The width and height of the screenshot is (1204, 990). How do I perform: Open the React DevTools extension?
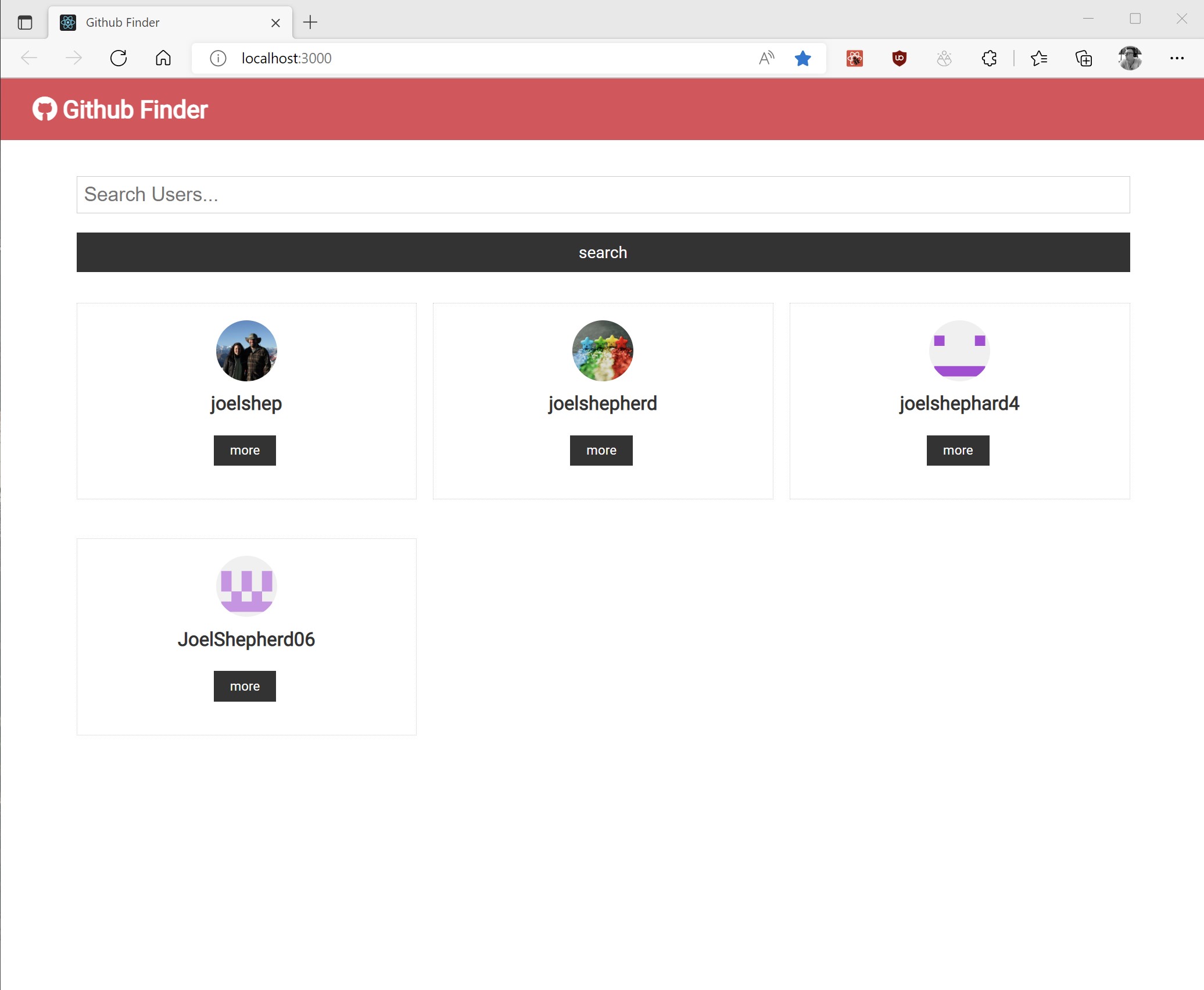click(854, 58)
